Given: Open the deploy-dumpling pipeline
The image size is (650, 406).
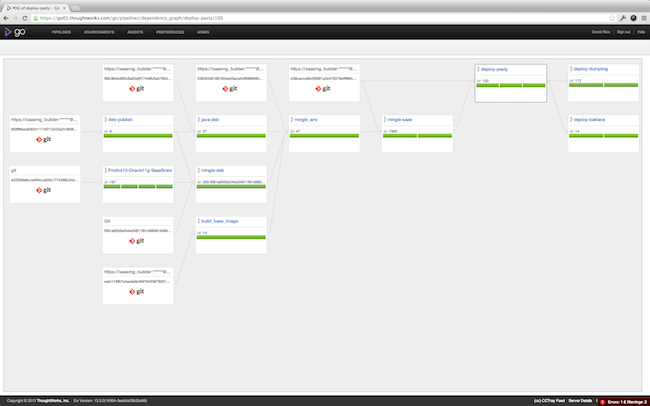Looking at the screenshot, I should 592,69.
